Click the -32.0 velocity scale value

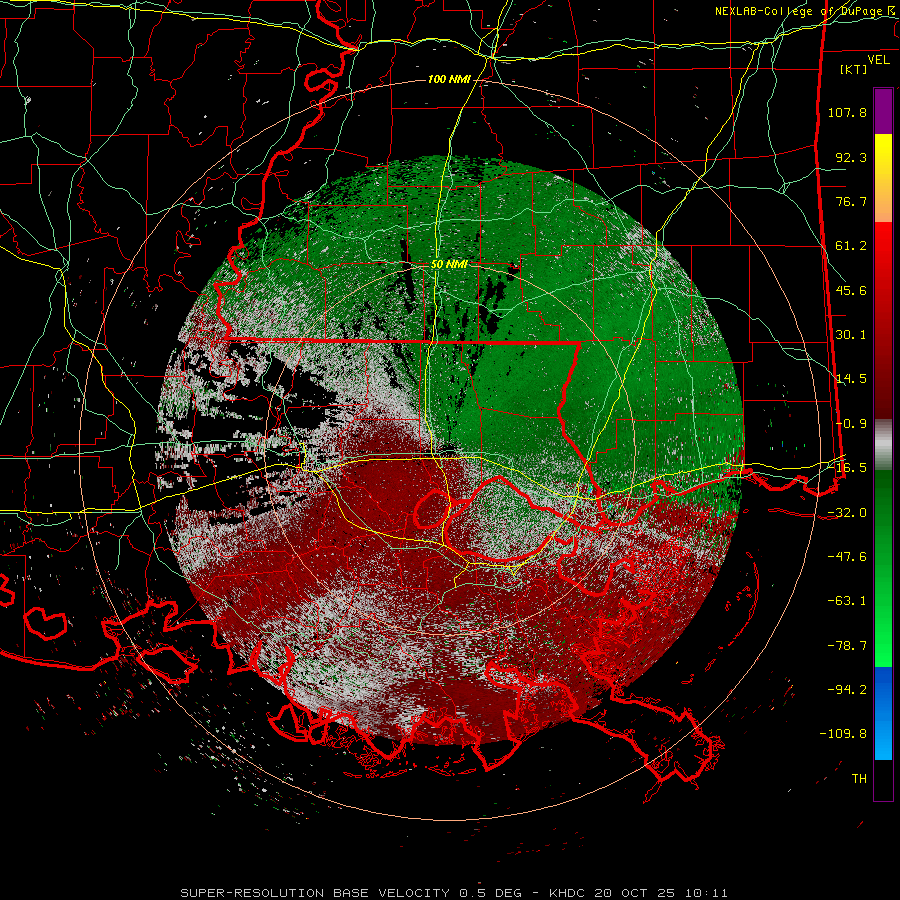[x=847, y=513]
